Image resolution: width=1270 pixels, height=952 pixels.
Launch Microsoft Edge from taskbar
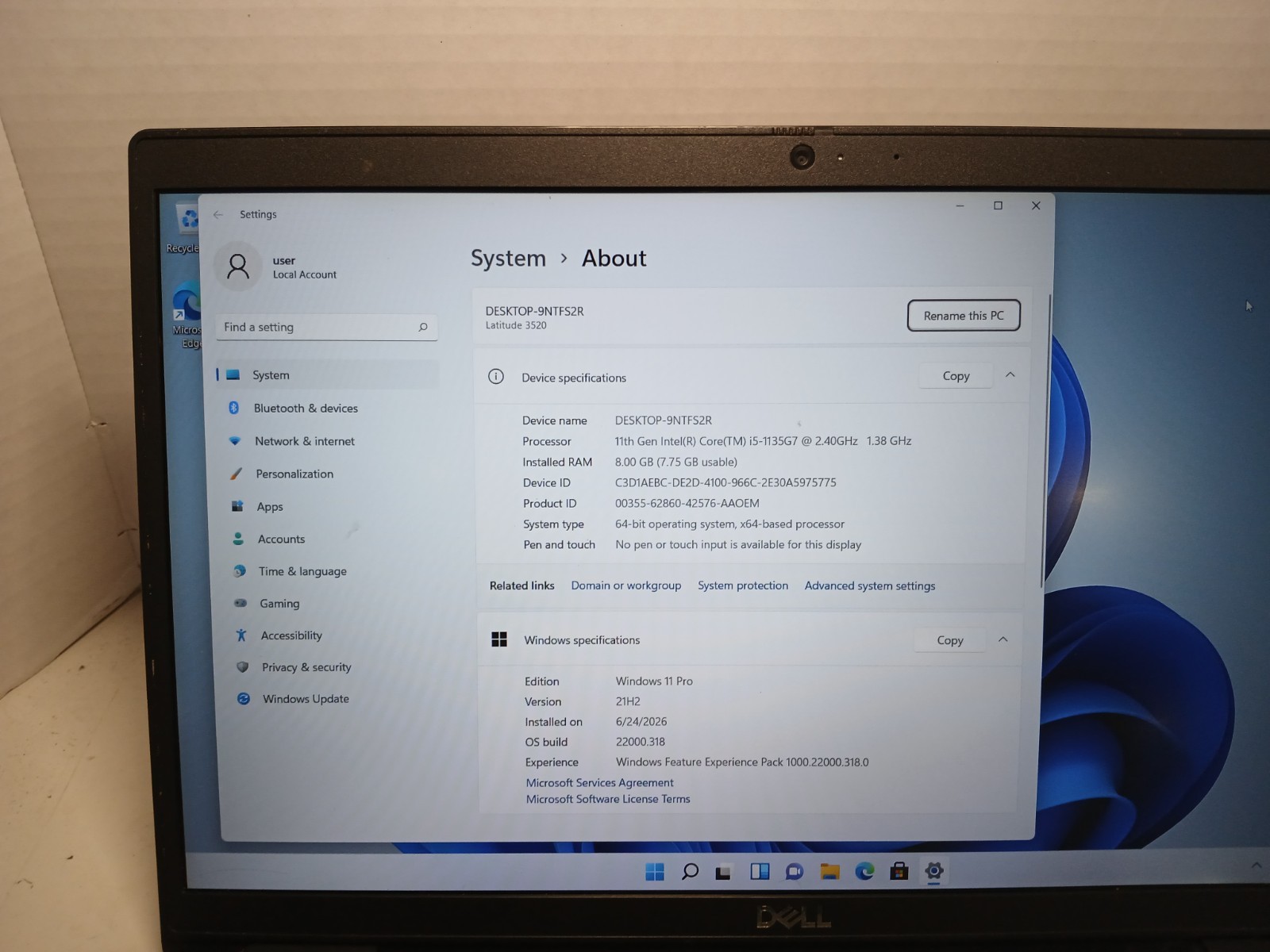point(864,872)
